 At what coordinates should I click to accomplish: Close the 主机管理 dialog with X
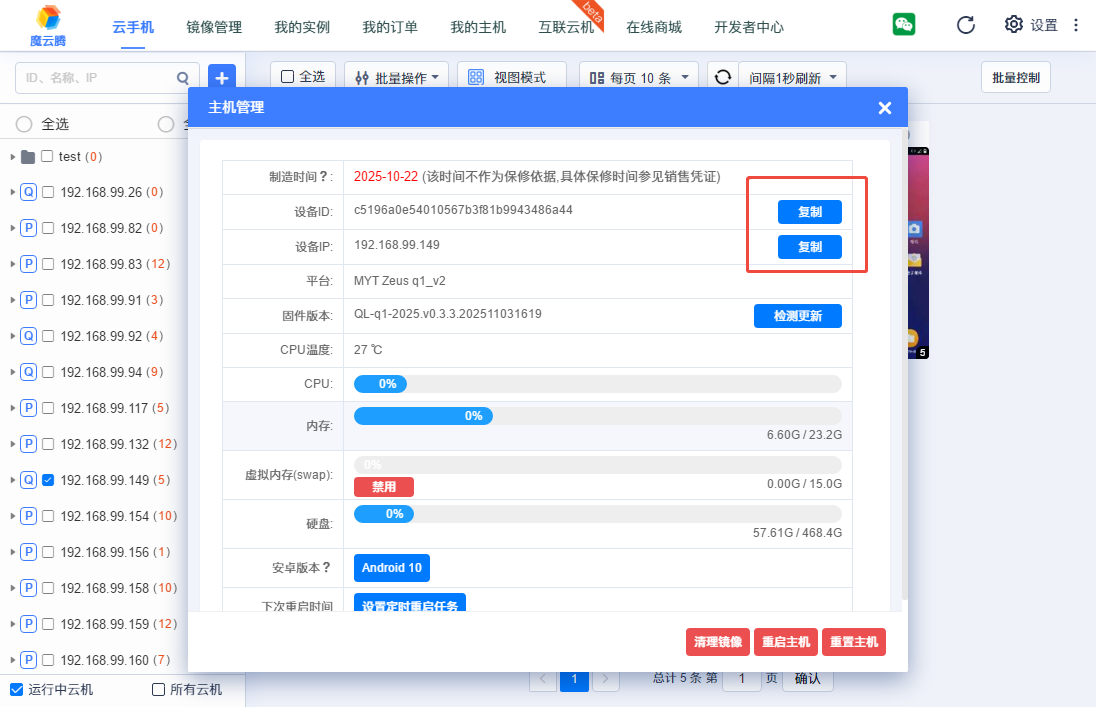884,108
